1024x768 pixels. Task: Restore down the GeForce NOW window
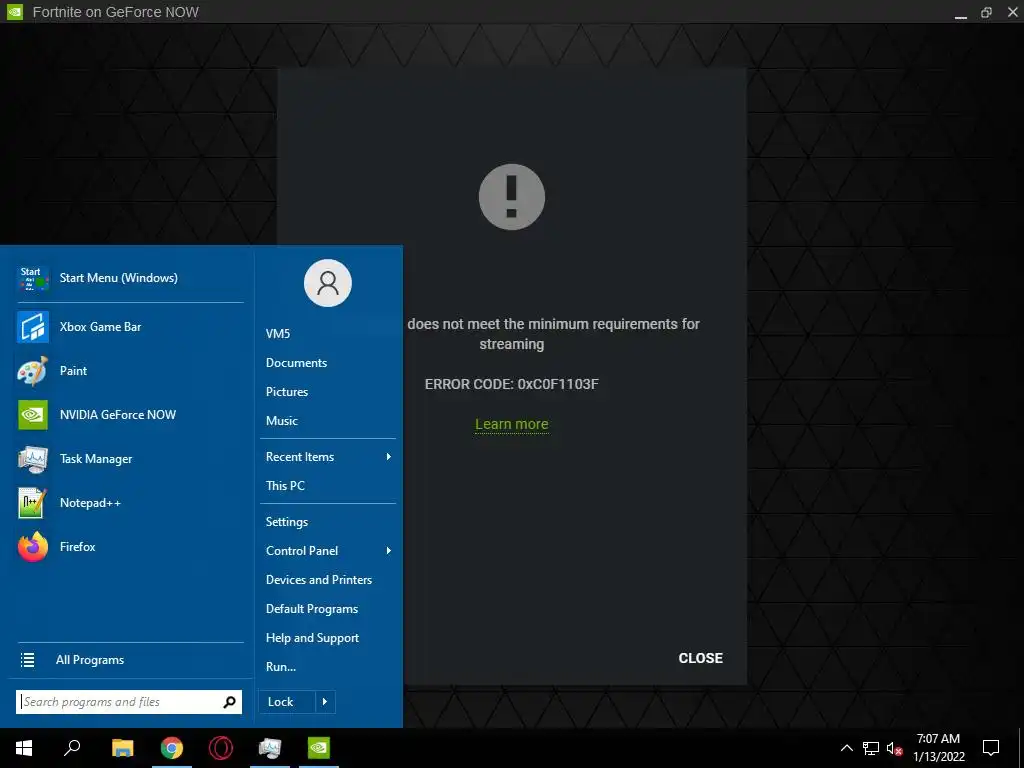(x=986, y=12)
